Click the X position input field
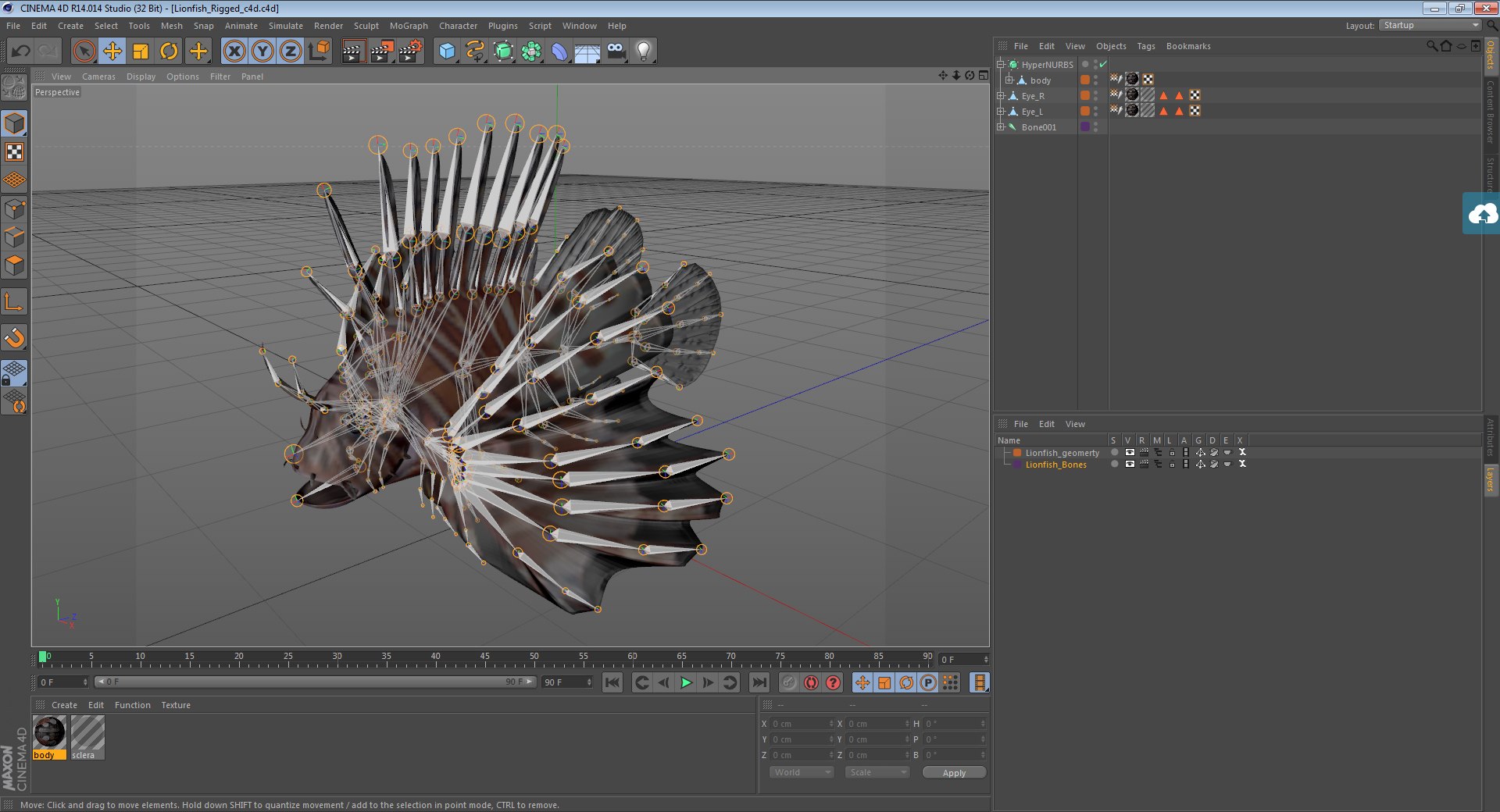The height and width of the screenshot is (812, 1500). point(802,724)
